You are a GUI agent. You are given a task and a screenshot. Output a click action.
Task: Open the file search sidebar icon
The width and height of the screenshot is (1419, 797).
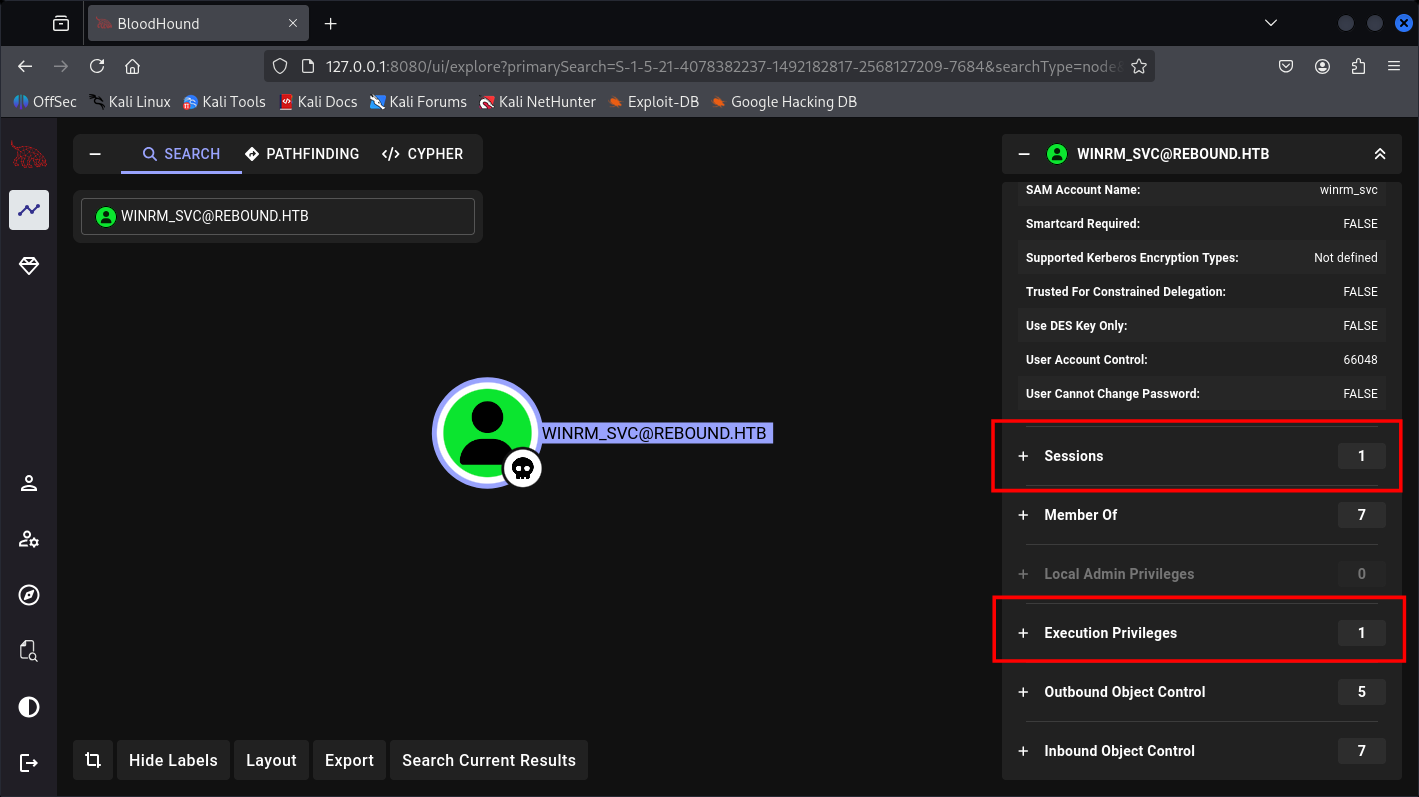click(x=29, y=652)
